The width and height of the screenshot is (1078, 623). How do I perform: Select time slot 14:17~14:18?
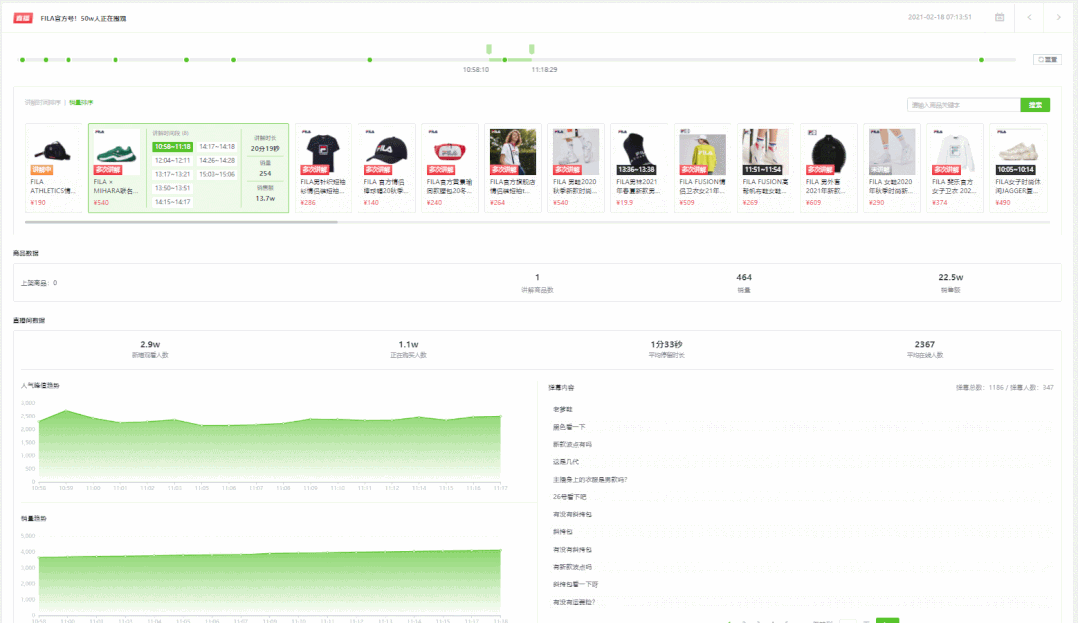click(x=217, y=146)
